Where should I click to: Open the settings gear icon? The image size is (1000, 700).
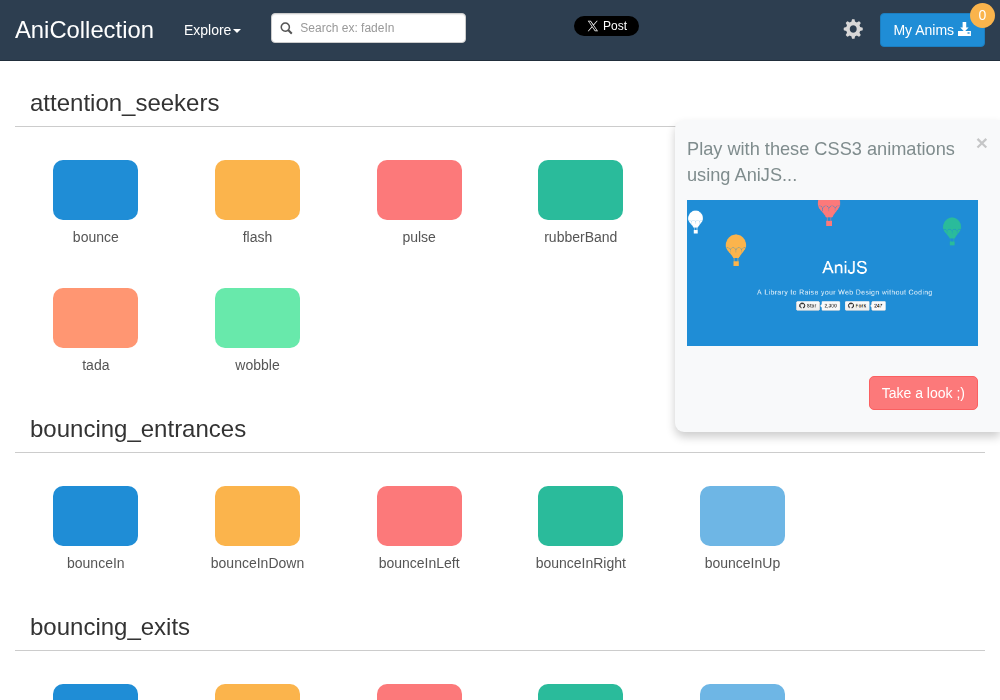[853, 29]
